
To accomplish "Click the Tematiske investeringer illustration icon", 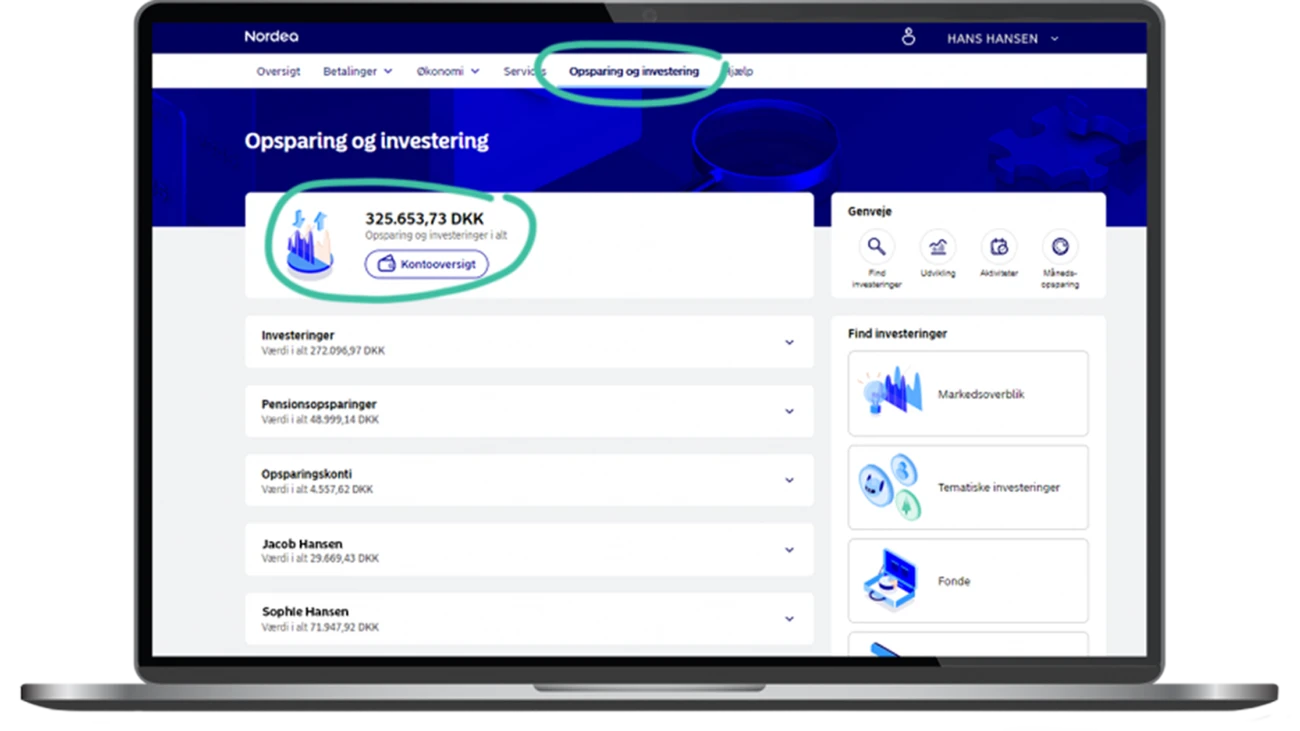I will coord(889,487).
